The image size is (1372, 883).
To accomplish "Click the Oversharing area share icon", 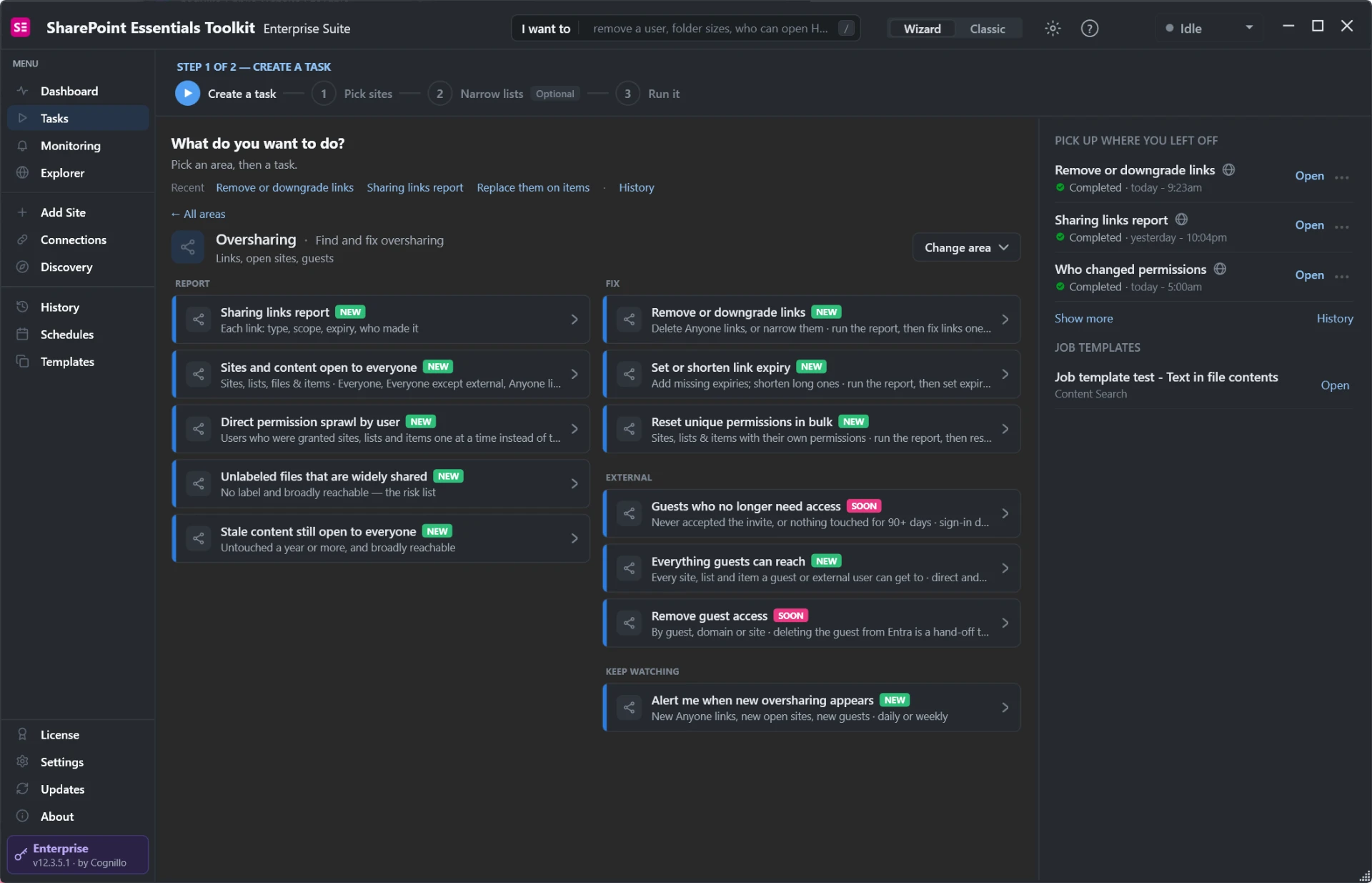I will click(x=188, y=247).
